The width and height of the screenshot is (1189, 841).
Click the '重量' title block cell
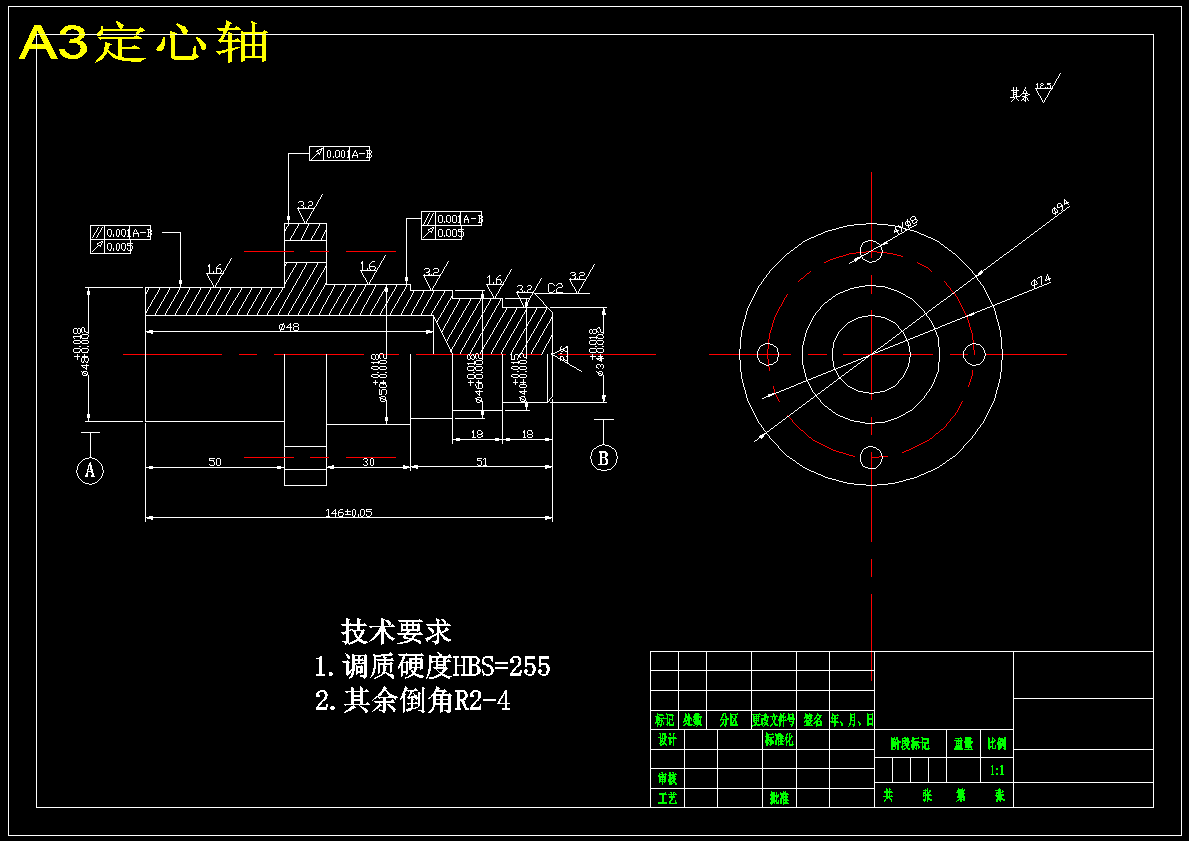[x=964, y=745]
